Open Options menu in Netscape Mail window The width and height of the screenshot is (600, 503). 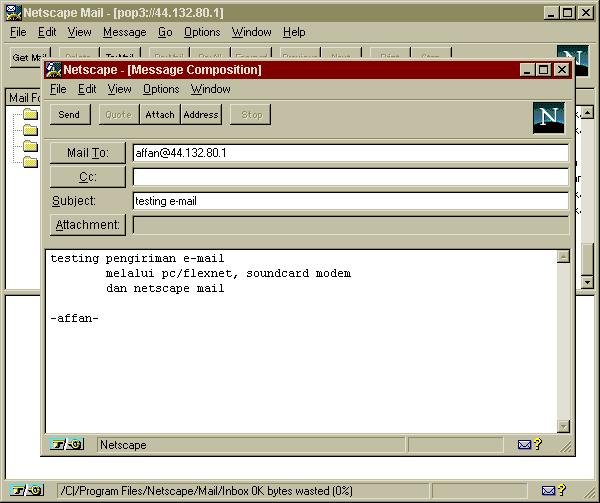[x=202, y=32]
